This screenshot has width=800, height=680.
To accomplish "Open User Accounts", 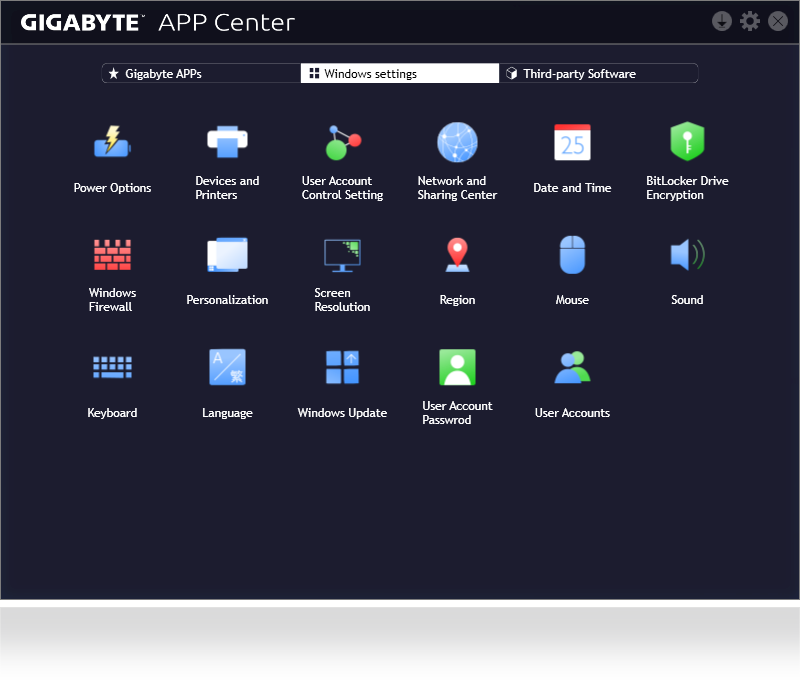I will point(572,367).
